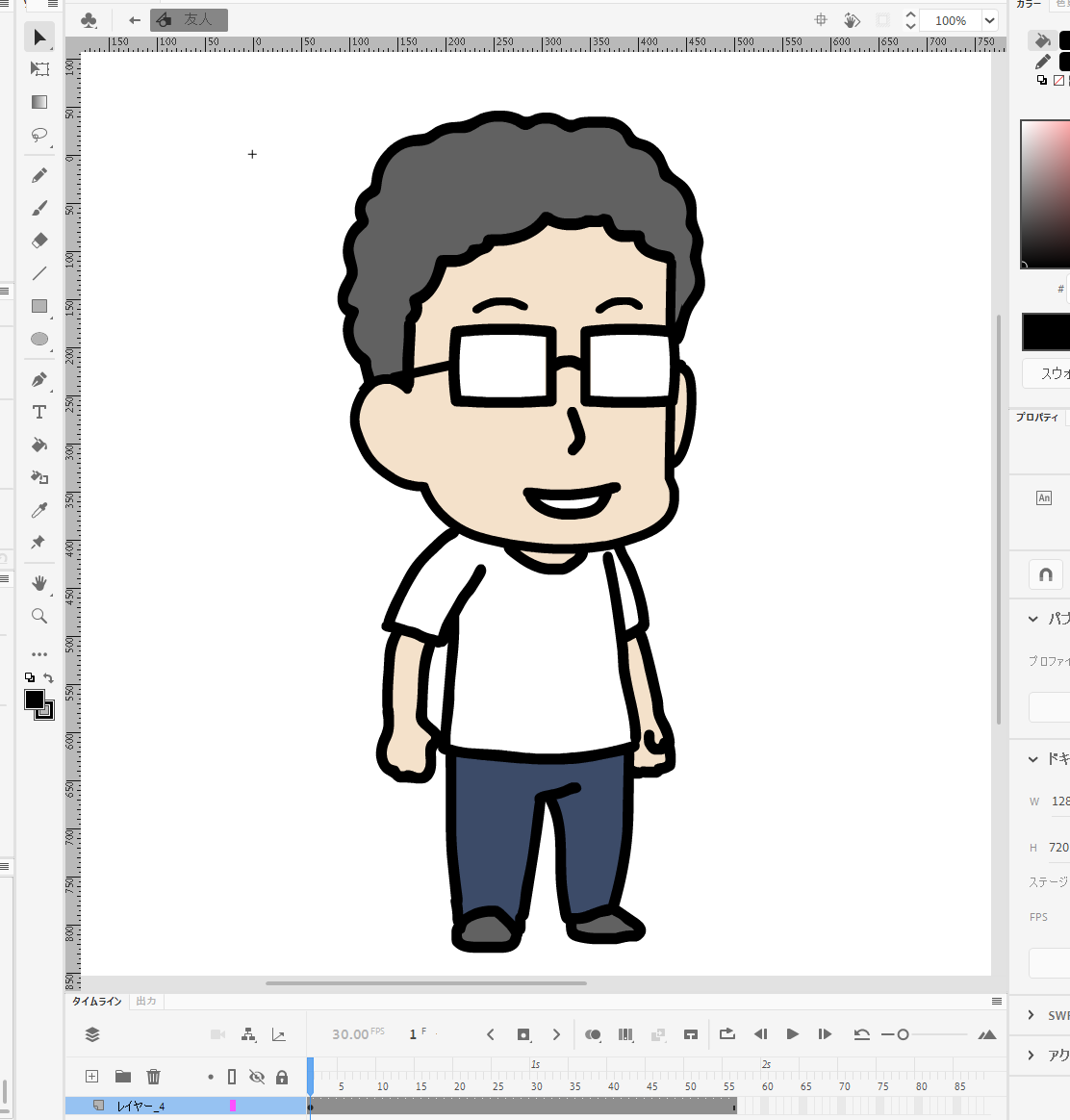Play the timeline animation
The height and width of the screenshot is (1120, 1070).
tap(792, 1034)
